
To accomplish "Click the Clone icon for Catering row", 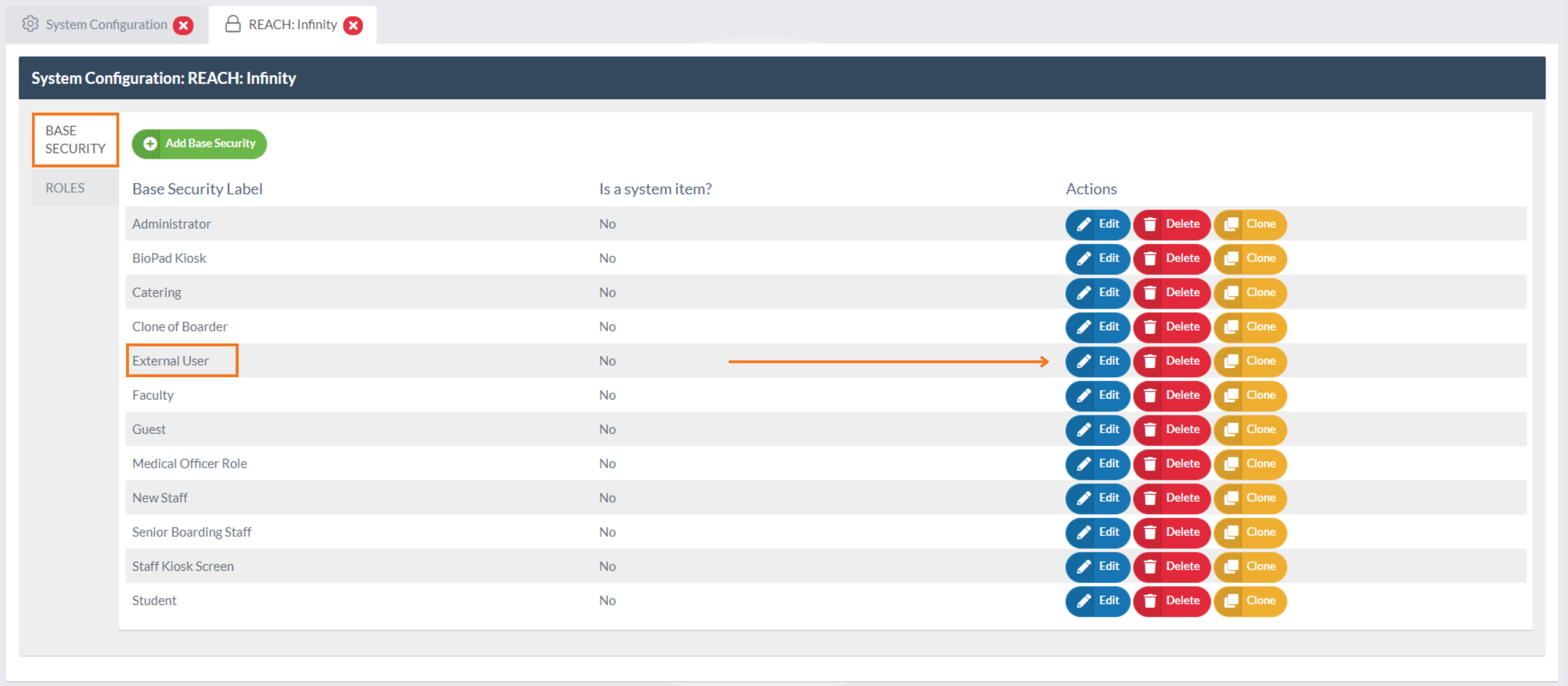I will tap(1231, 293).
